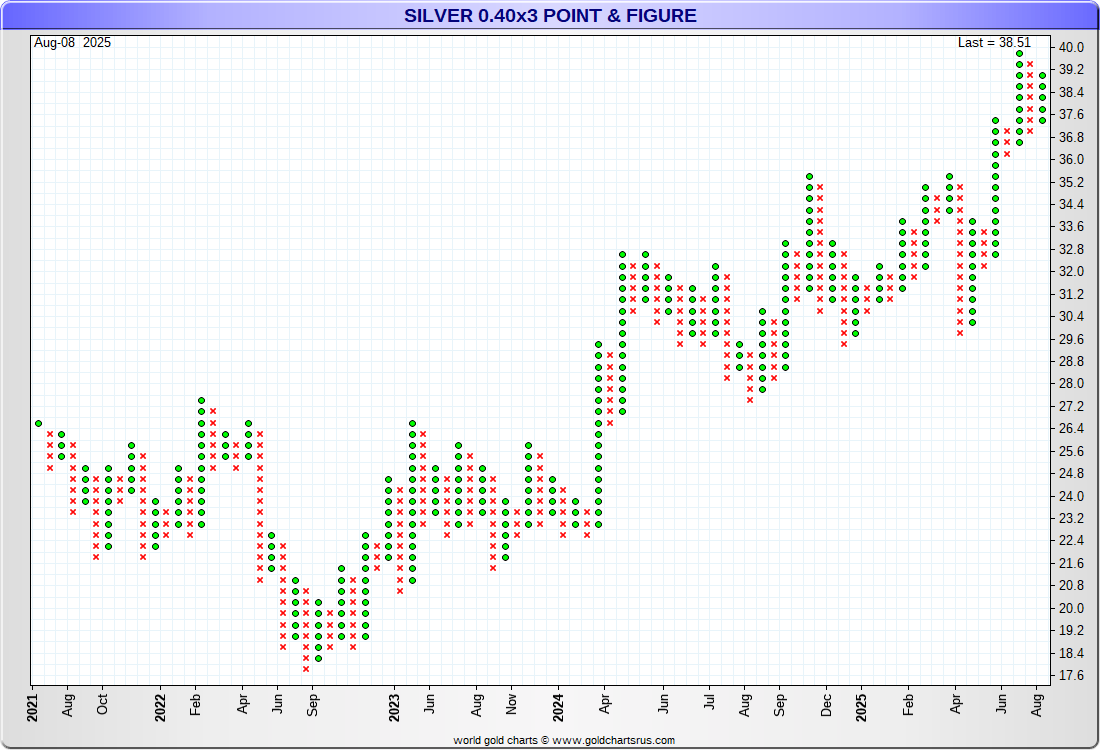Image resolution: width=1100 pixels, height=750 pixels.
Task: Click the 21.6 price axis label
Action: (x=1071, y=563)
